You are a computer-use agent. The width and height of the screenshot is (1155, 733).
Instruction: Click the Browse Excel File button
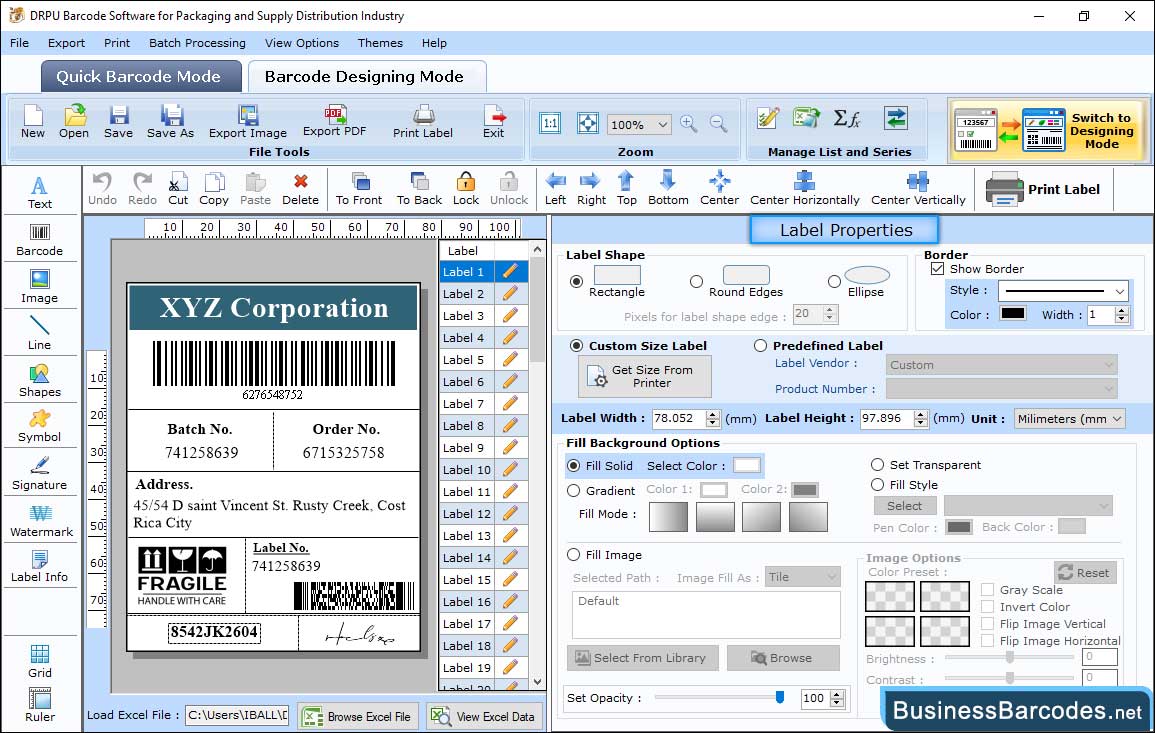(357, 716)
